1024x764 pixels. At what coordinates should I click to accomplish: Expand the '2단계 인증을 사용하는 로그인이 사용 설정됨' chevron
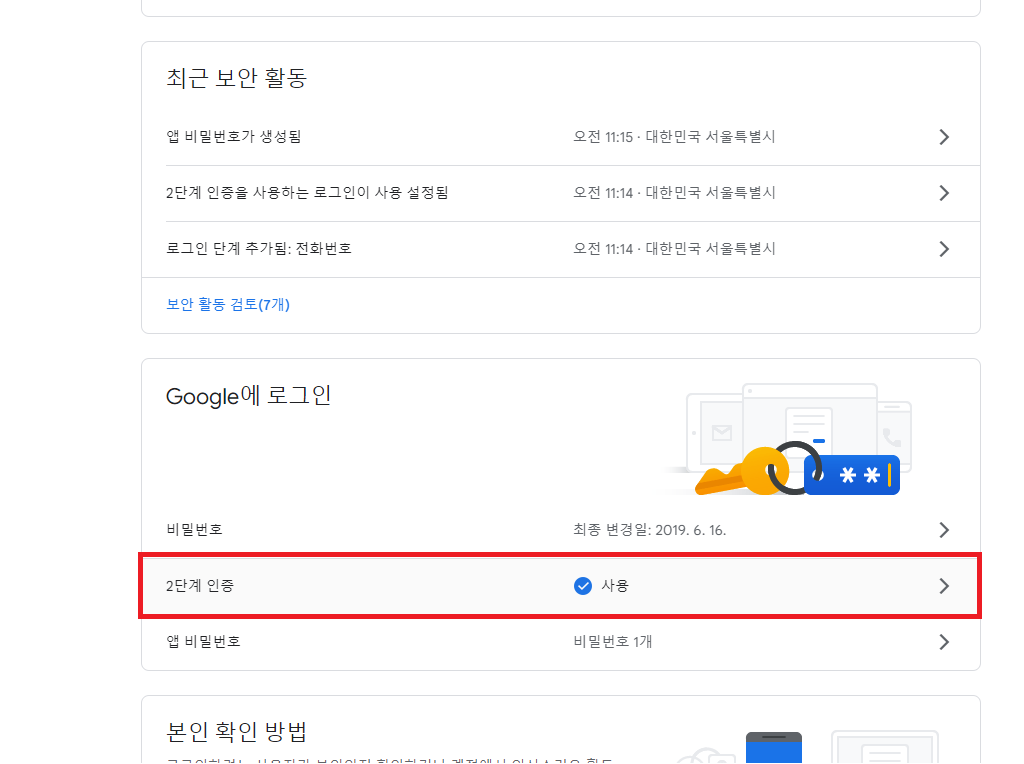[x=944, y=193]
